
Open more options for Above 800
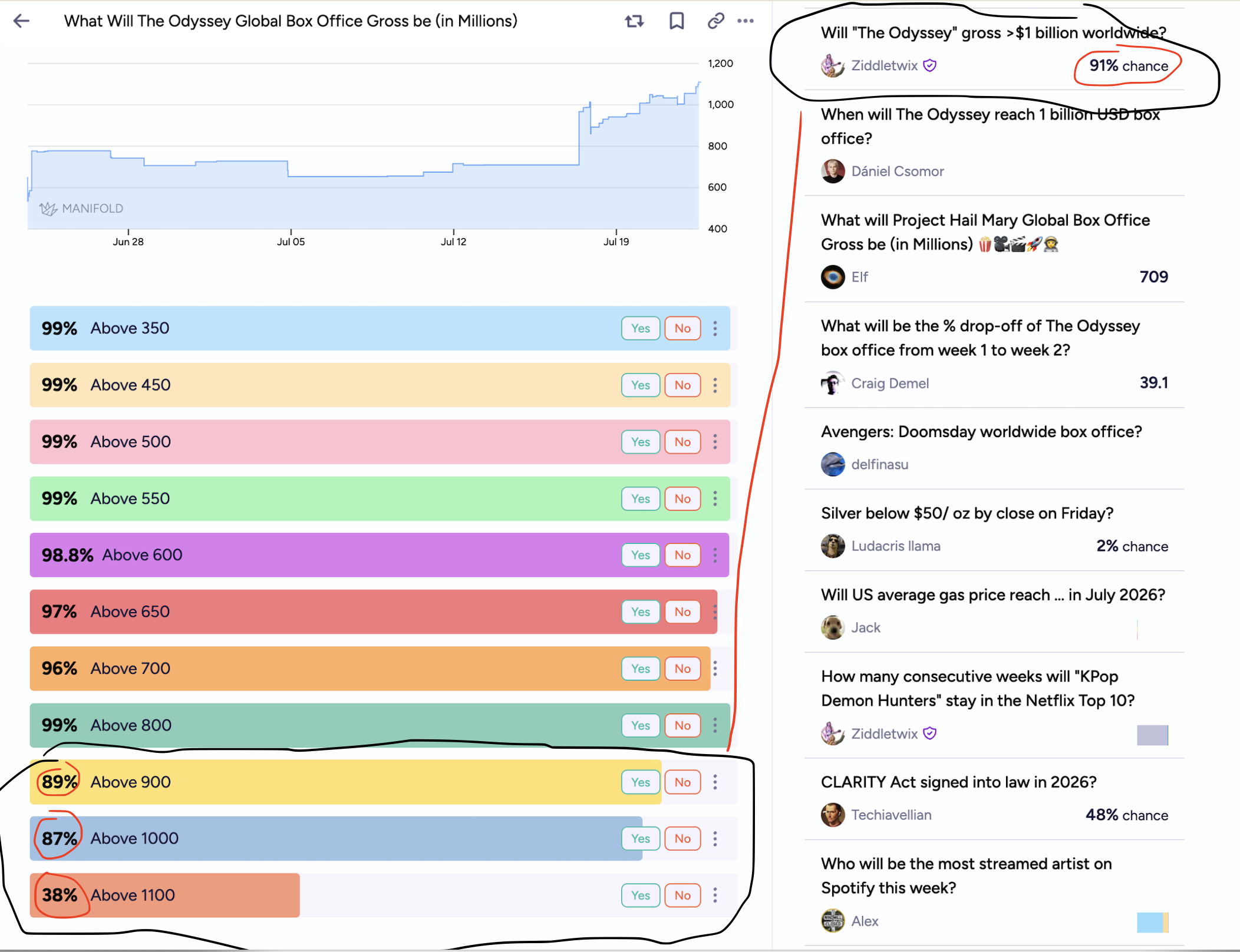coord(715,725)
